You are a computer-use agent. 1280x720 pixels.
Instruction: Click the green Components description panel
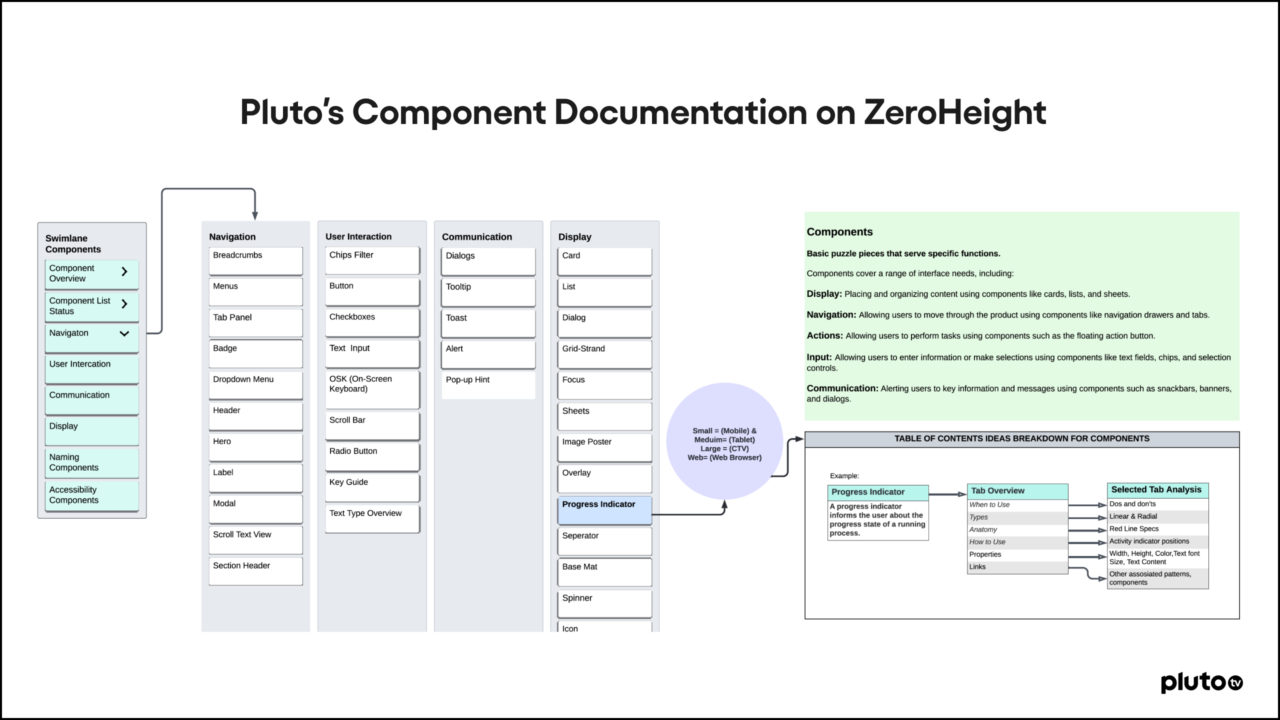point(1021,315)
